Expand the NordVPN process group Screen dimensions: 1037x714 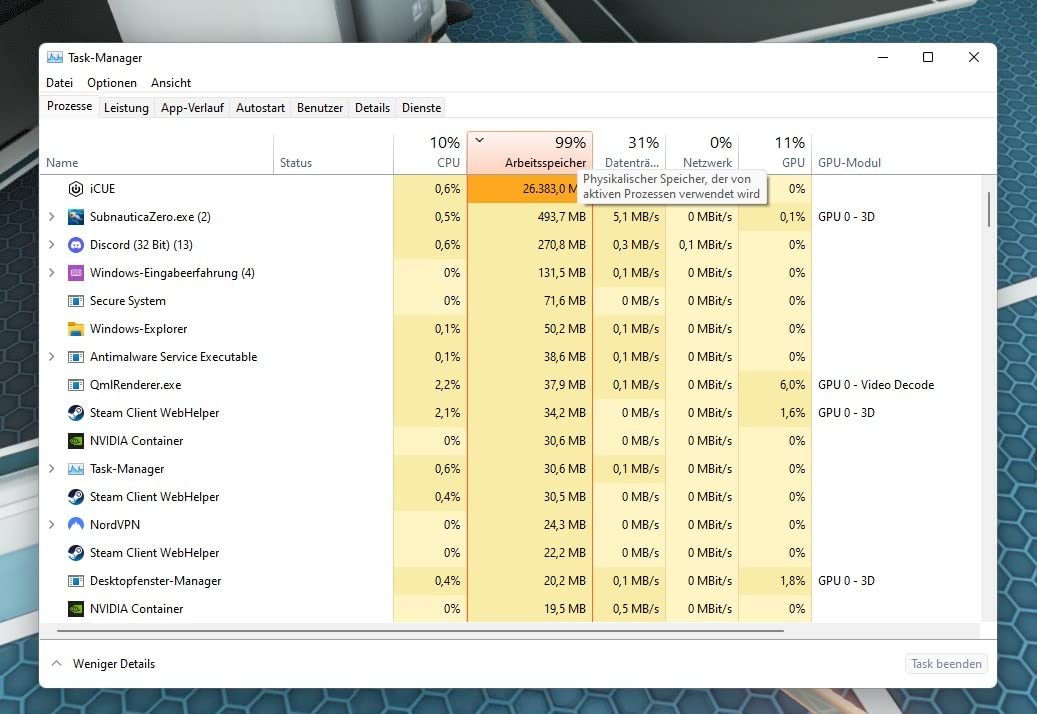(52, 524)
